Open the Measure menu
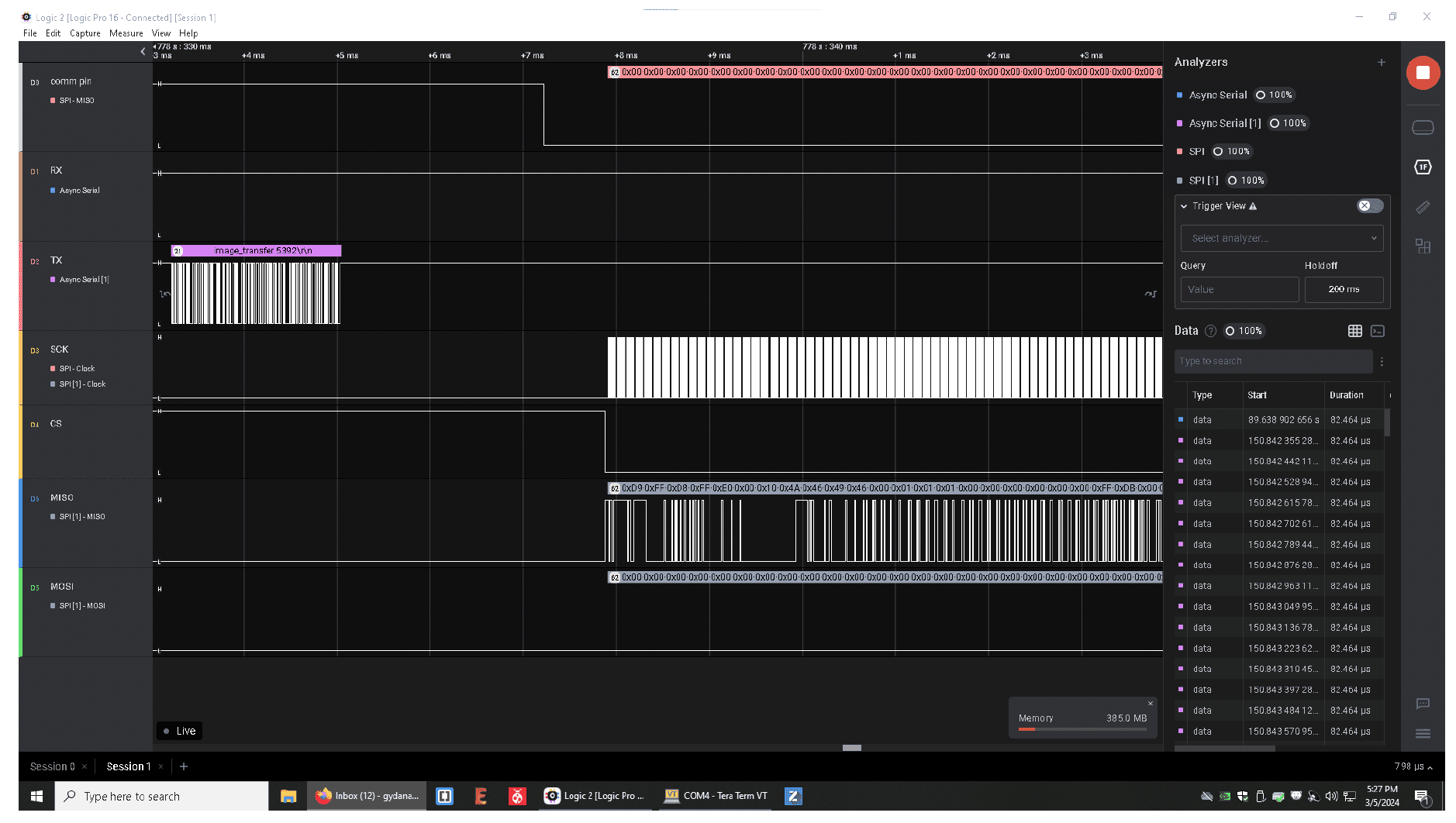1456x823 pixels. (x=126, y=33)
